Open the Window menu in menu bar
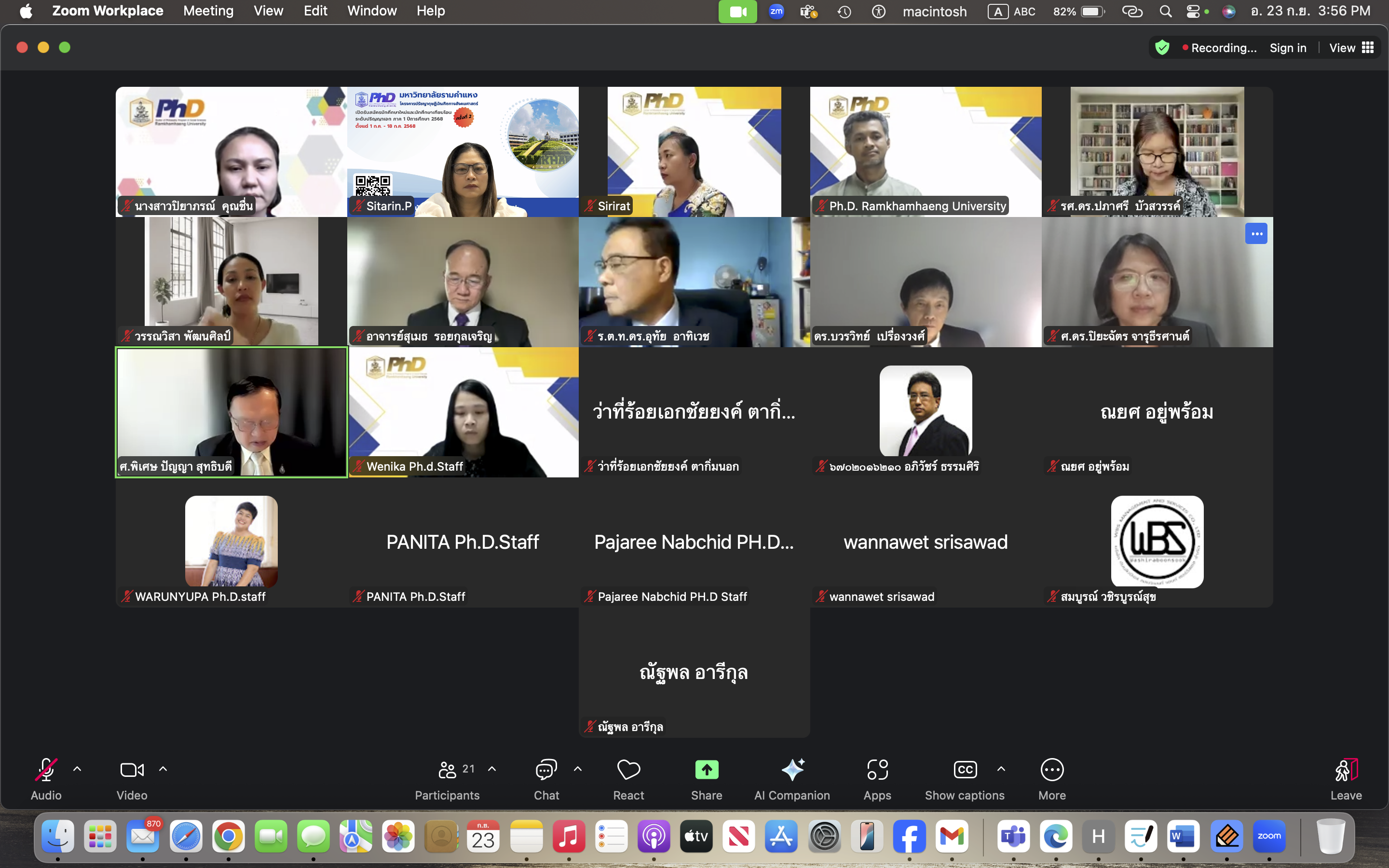This screenshot has height=868, width=1389. [372, 11]
